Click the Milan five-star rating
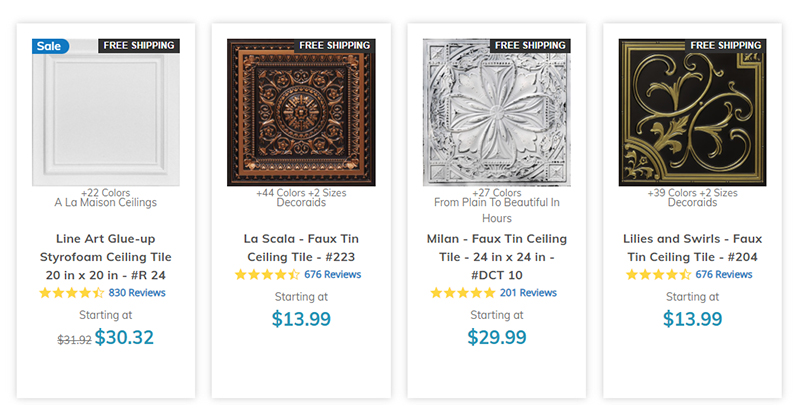Screen dimensions: 800x420 pos(462,293)
